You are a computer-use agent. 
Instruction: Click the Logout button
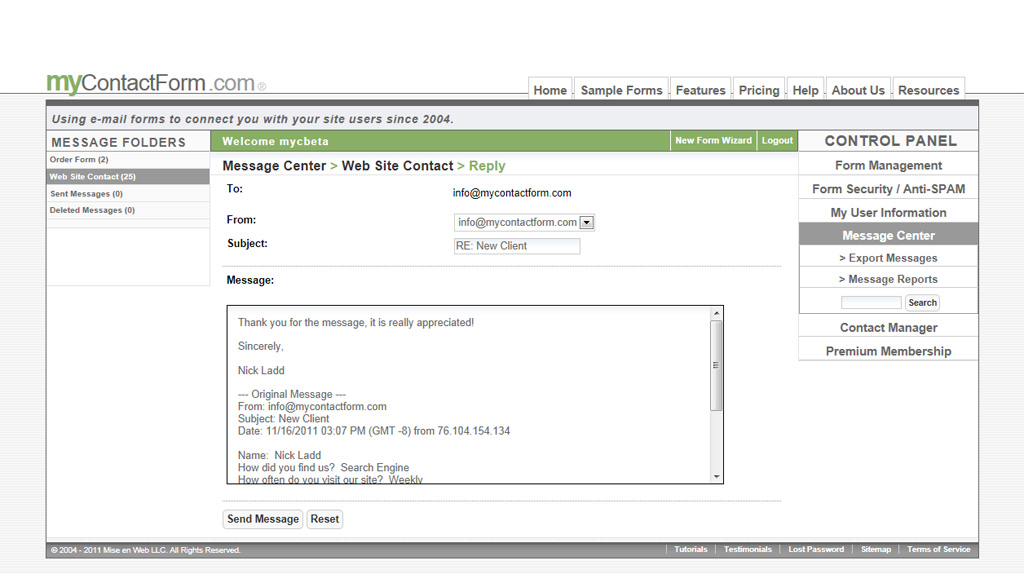777,140
